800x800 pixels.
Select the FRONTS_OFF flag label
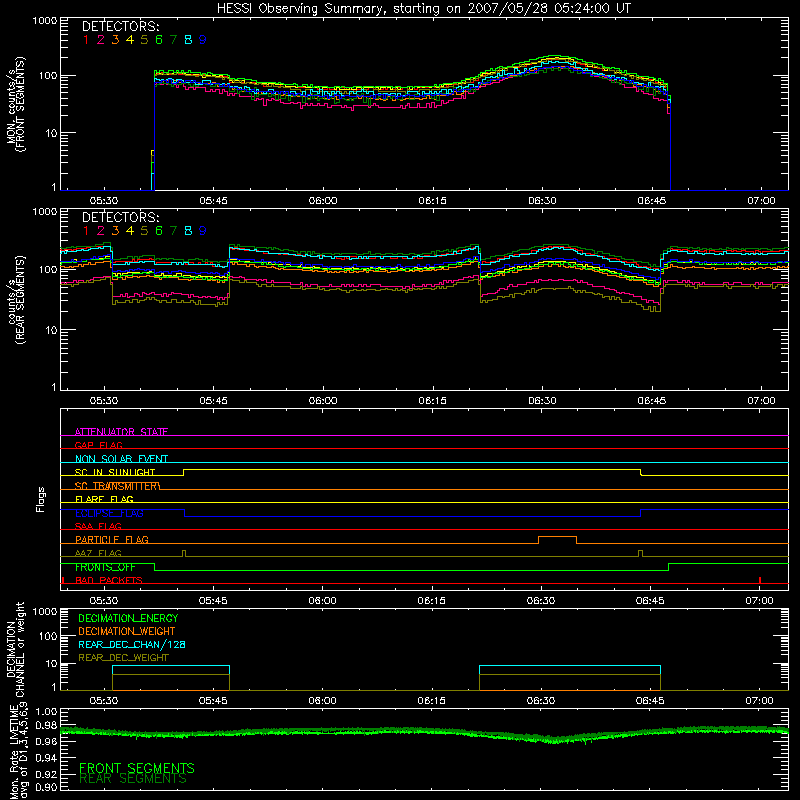pos(105,567)
